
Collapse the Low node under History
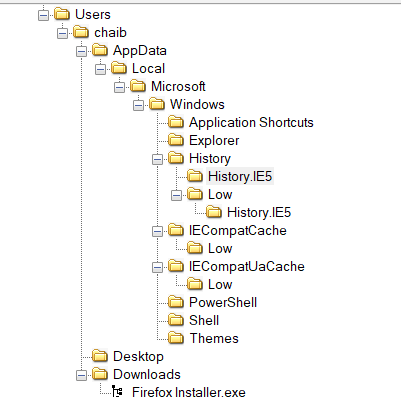176,195
